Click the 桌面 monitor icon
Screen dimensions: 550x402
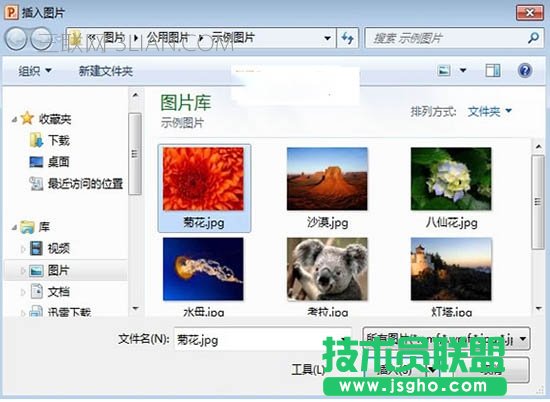point(36,162)
